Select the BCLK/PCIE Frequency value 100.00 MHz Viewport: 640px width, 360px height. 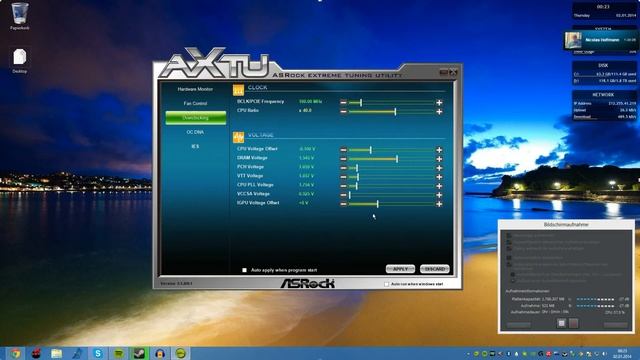(310, 101)
